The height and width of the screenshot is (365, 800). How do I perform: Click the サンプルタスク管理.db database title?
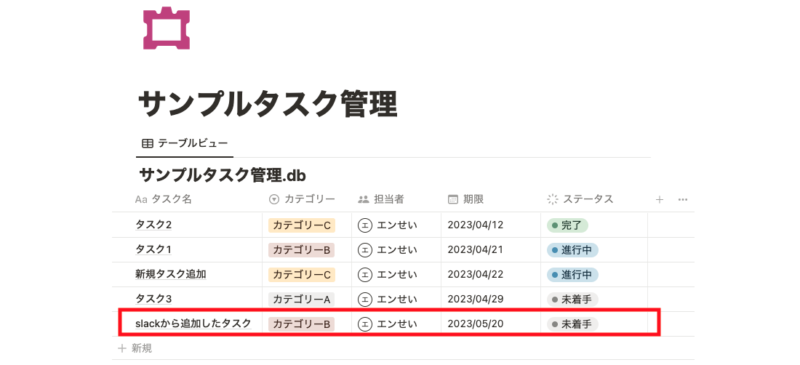click(222, 175)
